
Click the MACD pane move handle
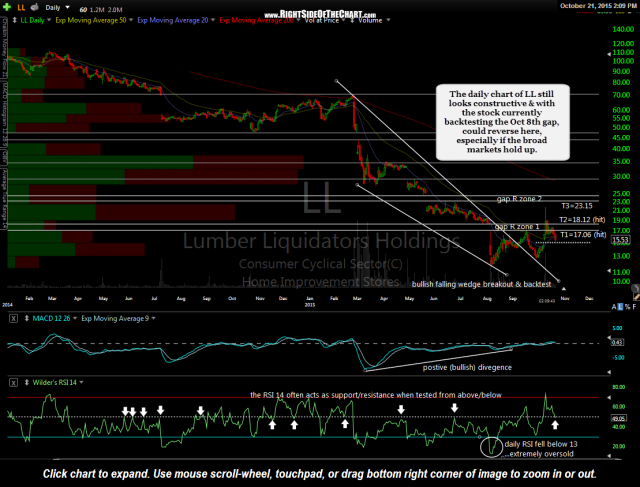click(x=27, y=318)
